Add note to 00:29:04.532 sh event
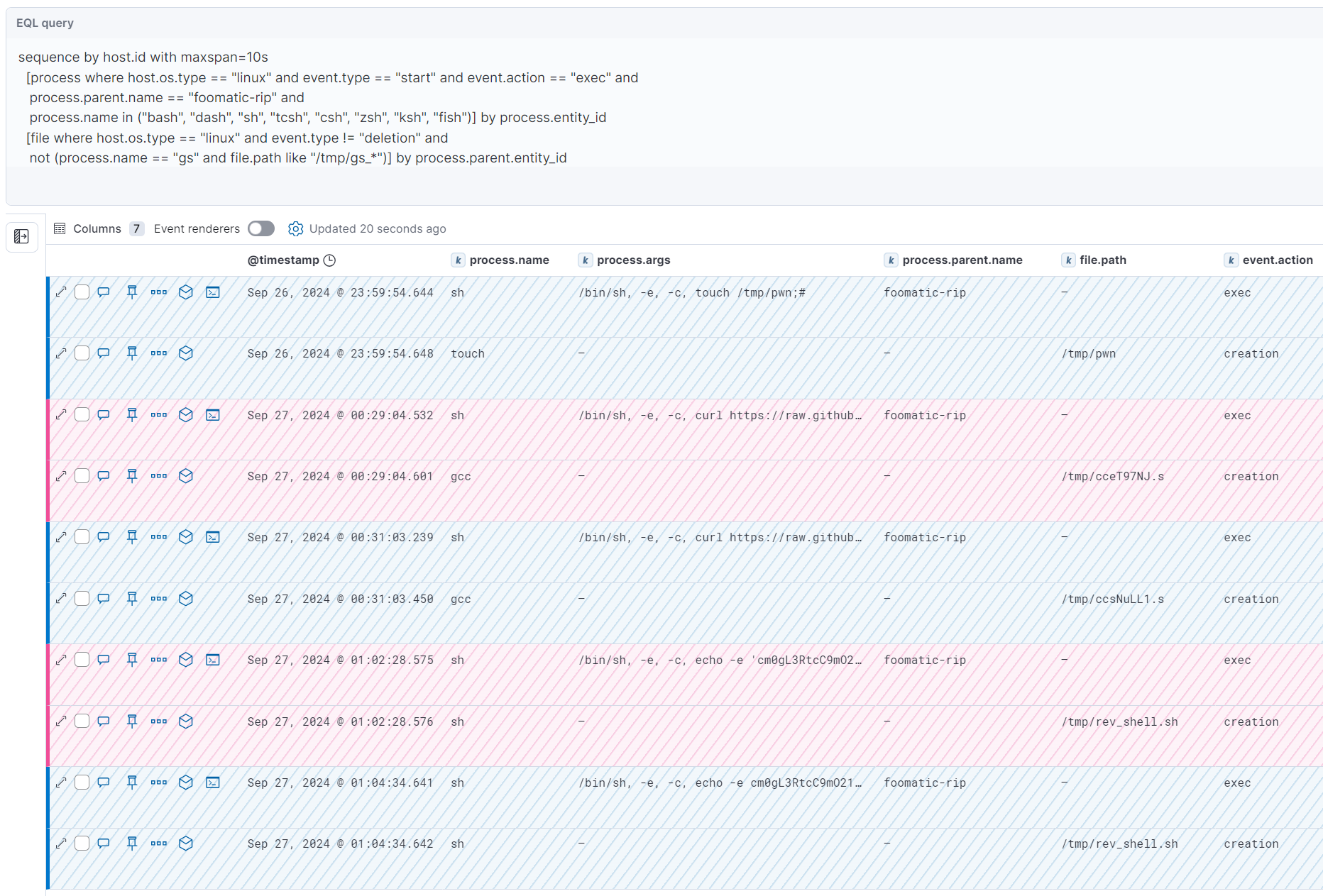This screenshot has height=896, width=1323. point(104,415)
